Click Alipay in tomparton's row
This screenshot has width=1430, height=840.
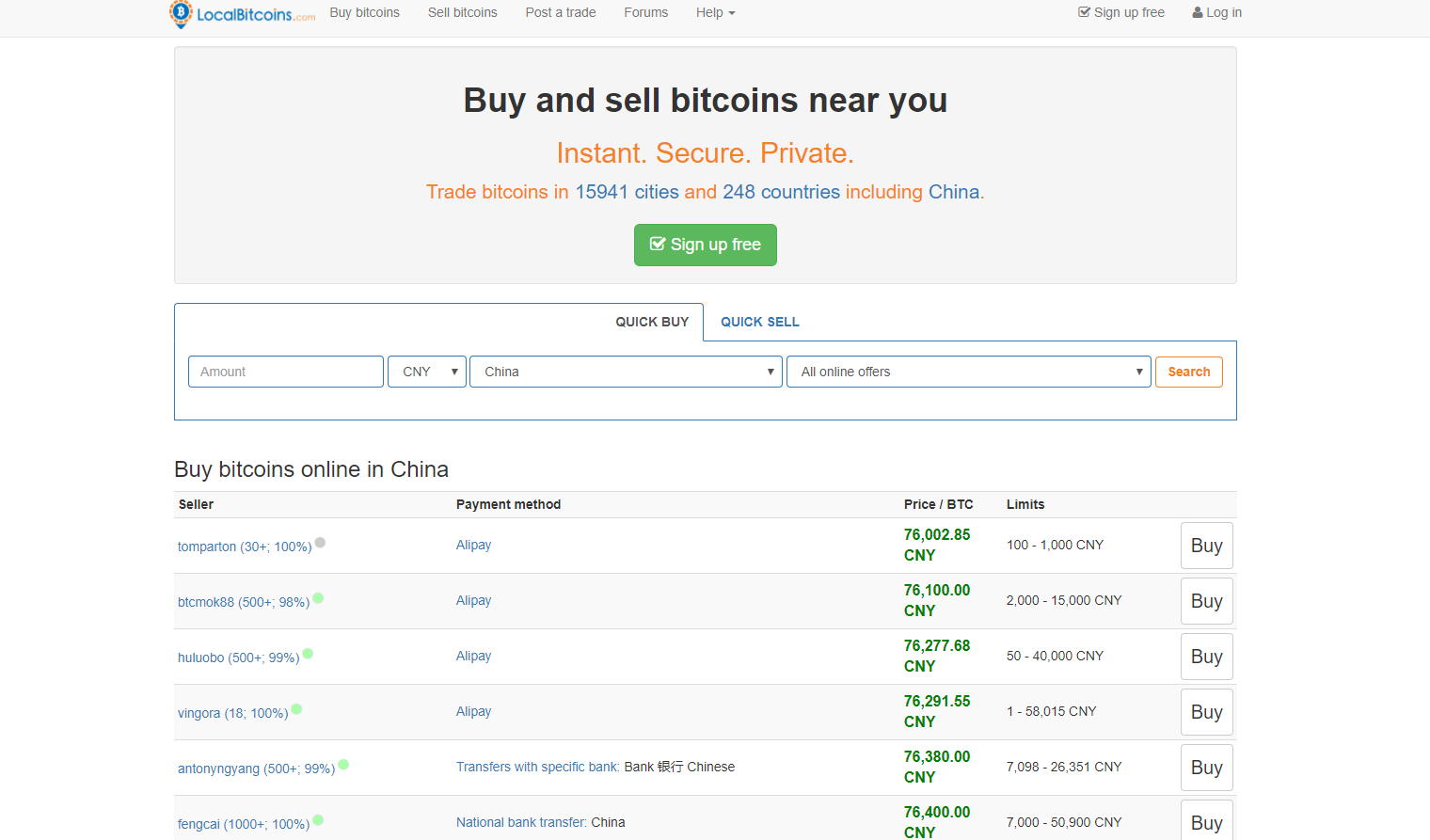point(473,545)
